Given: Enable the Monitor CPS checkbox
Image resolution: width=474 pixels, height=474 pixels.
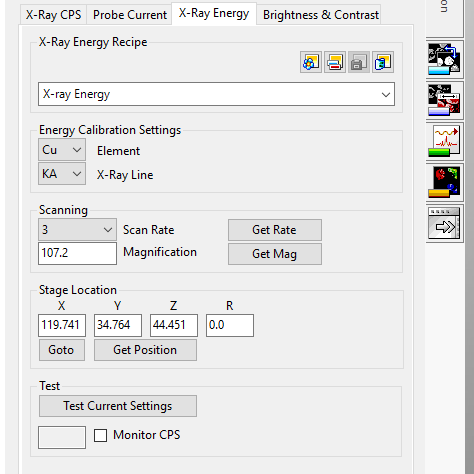Looking at the screenshot, I should tap(100, 435).
